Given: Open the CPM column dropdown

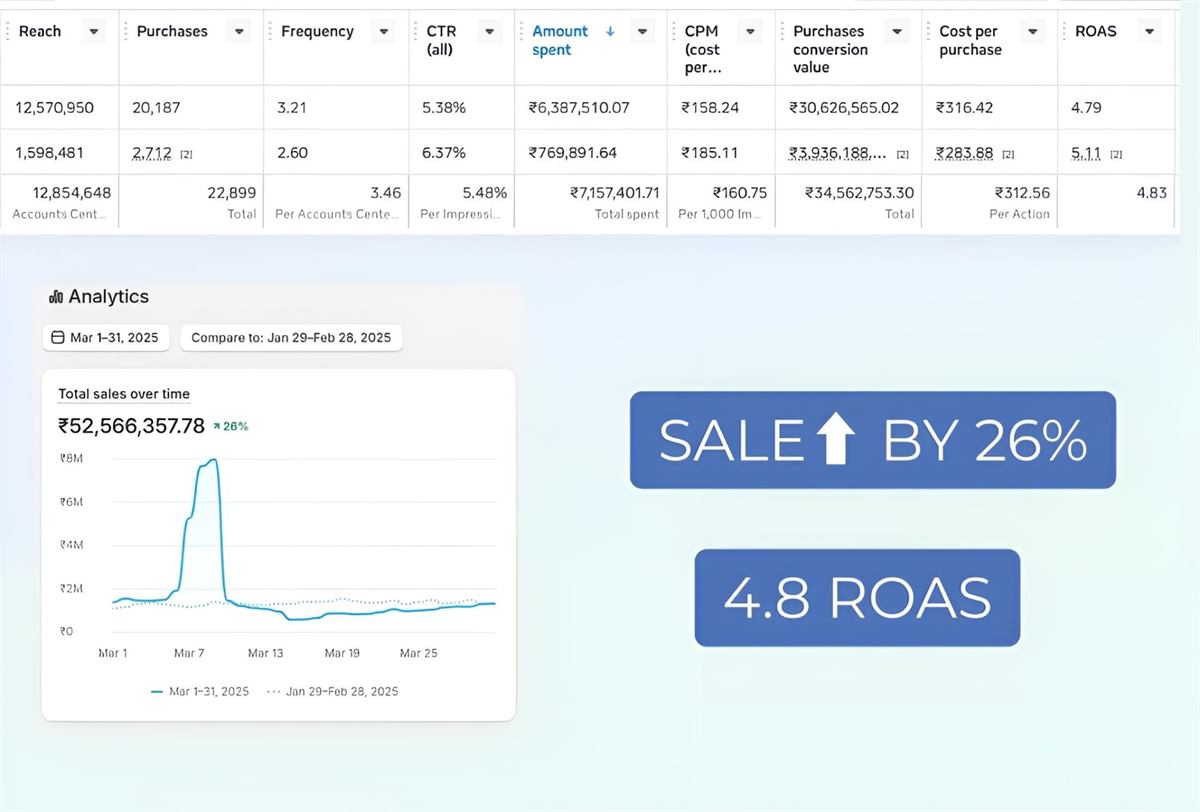Looking at the screenshot, I should point(749,31).
